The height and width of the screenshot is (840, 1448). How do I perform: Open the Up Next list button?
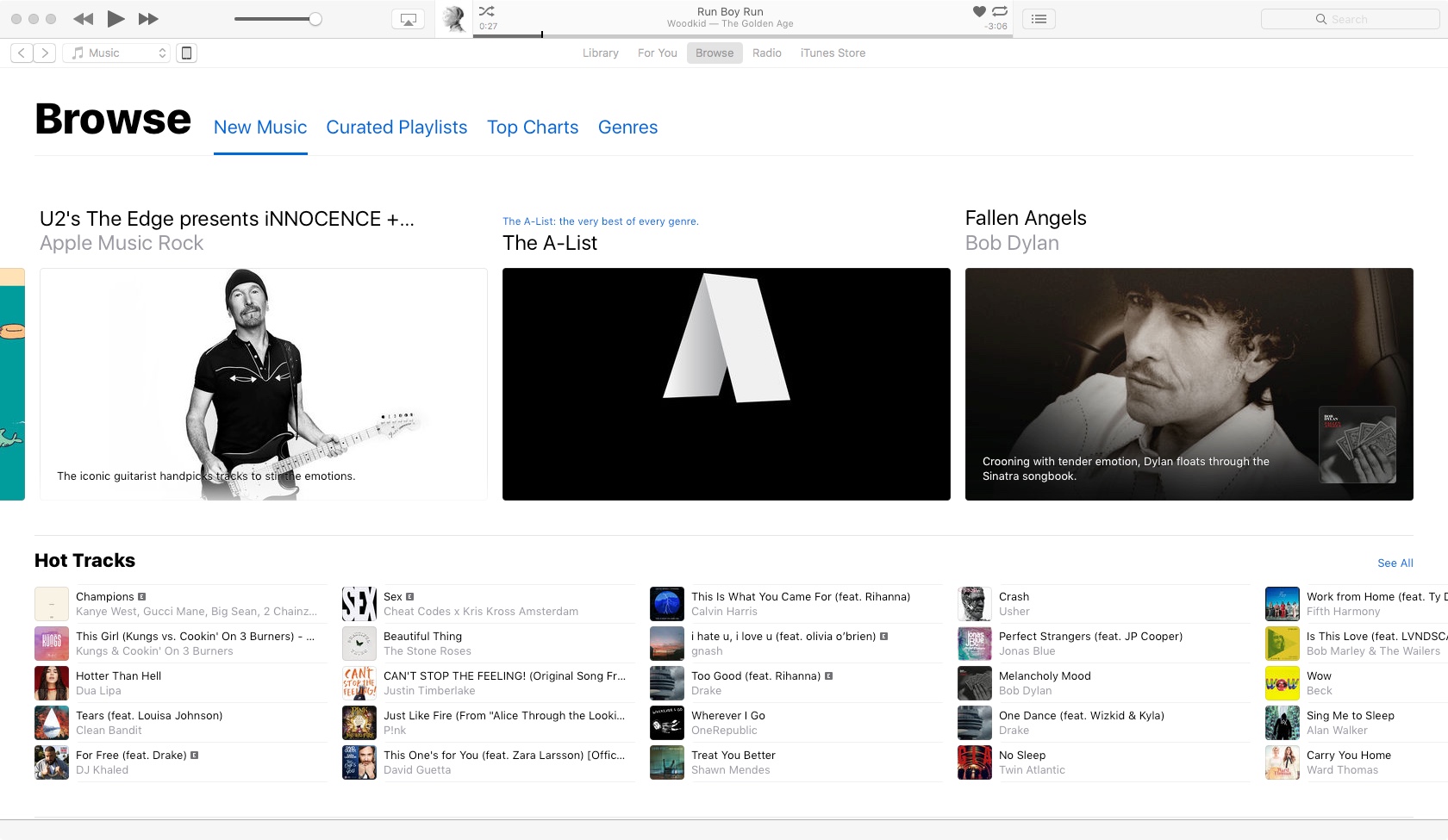click(1039, 19)
